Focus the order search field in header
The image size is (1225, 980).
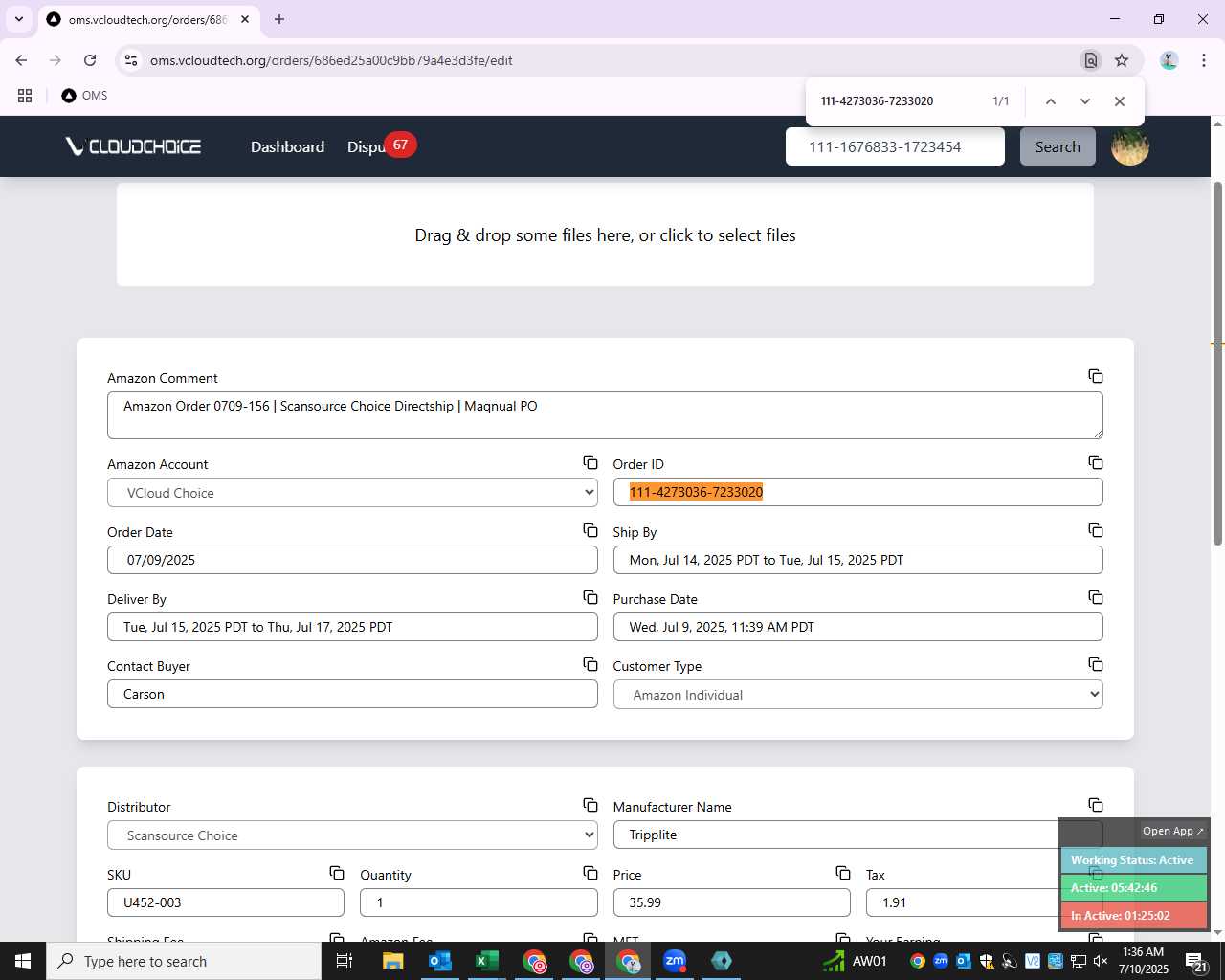(x=895, y=146)
